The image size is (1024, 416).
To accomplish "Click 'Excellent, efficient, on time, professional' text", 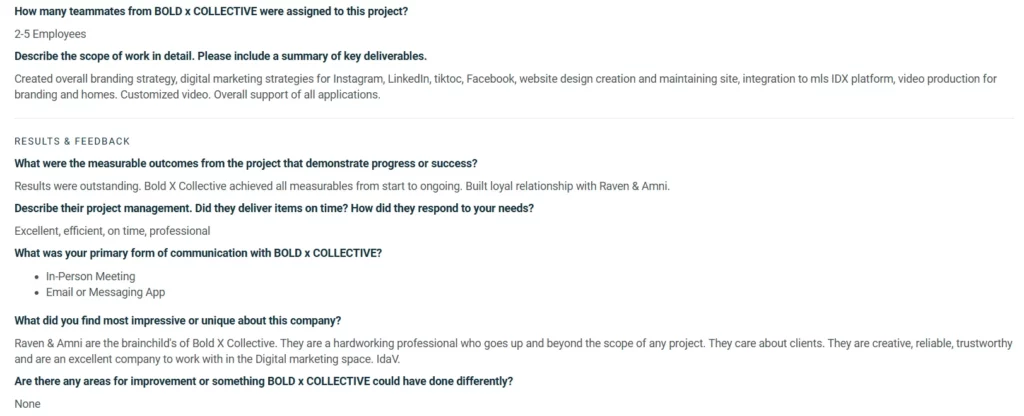I will pyautogui.click(x=112, y=231).
